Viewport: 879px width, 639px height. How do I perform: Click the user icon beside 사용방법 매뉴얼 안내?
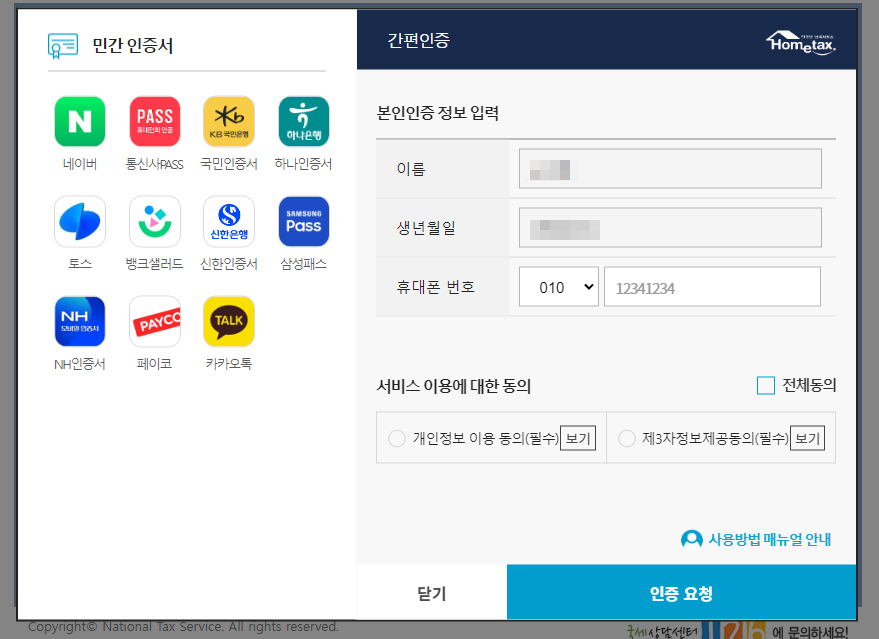pyautogui.click(x=692, y=540)
